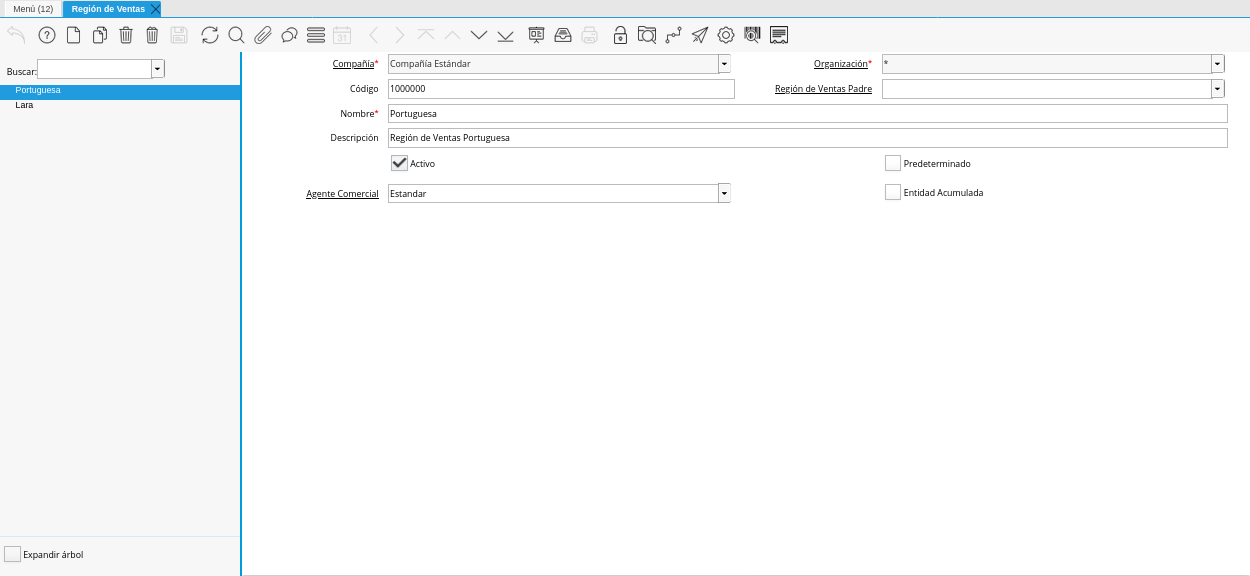Enable the Predeterminado checkbox
This screenshot has width=1250, height=576.
click(893, 163)
